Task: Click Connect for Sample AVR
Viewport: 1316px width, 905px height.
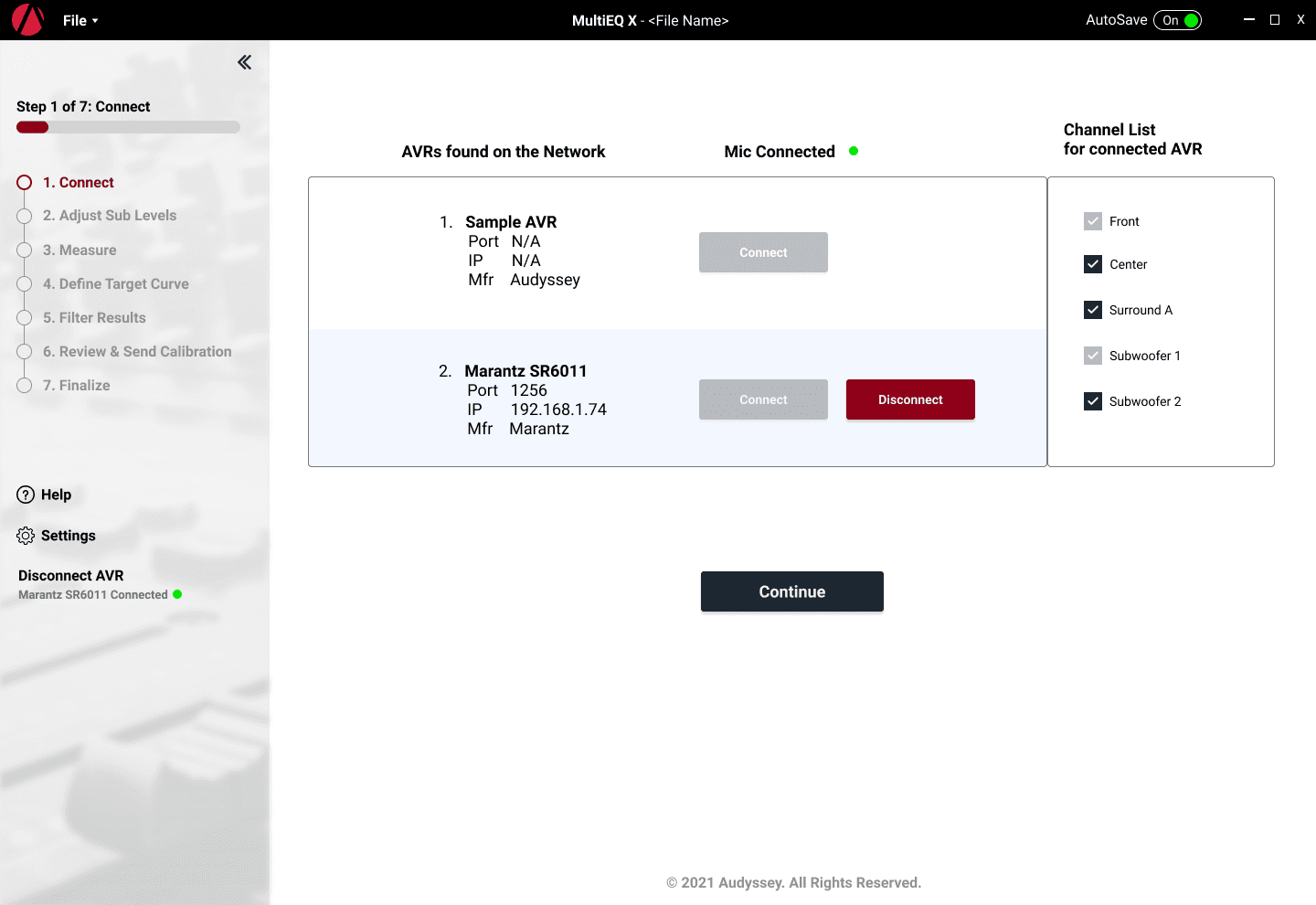Action: coord(763,252)
